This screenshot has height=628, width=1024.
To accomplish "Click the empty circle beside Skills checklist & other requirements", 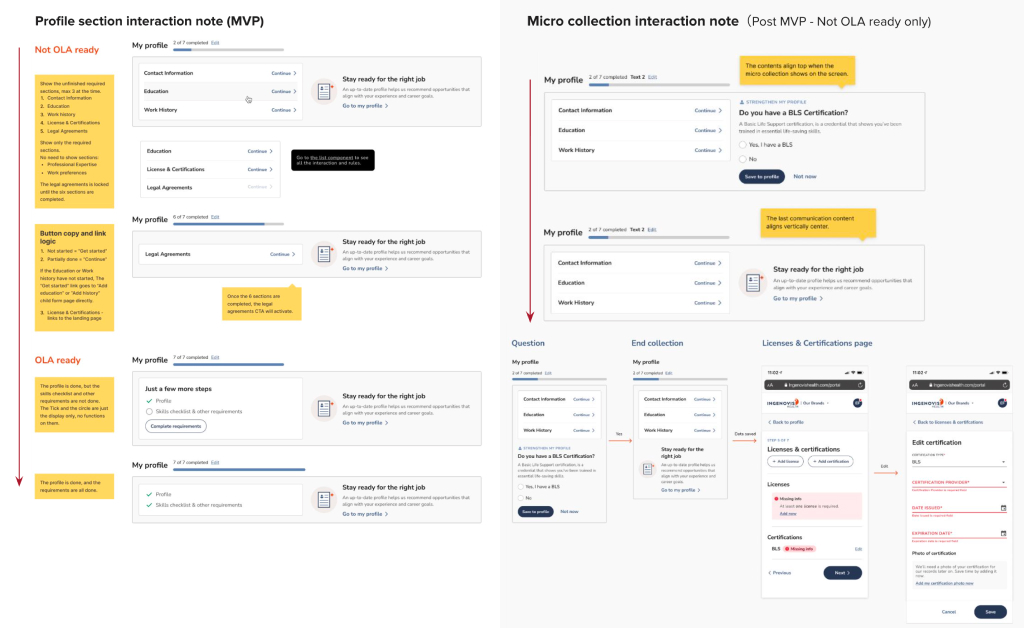I will tap(150, 412).
